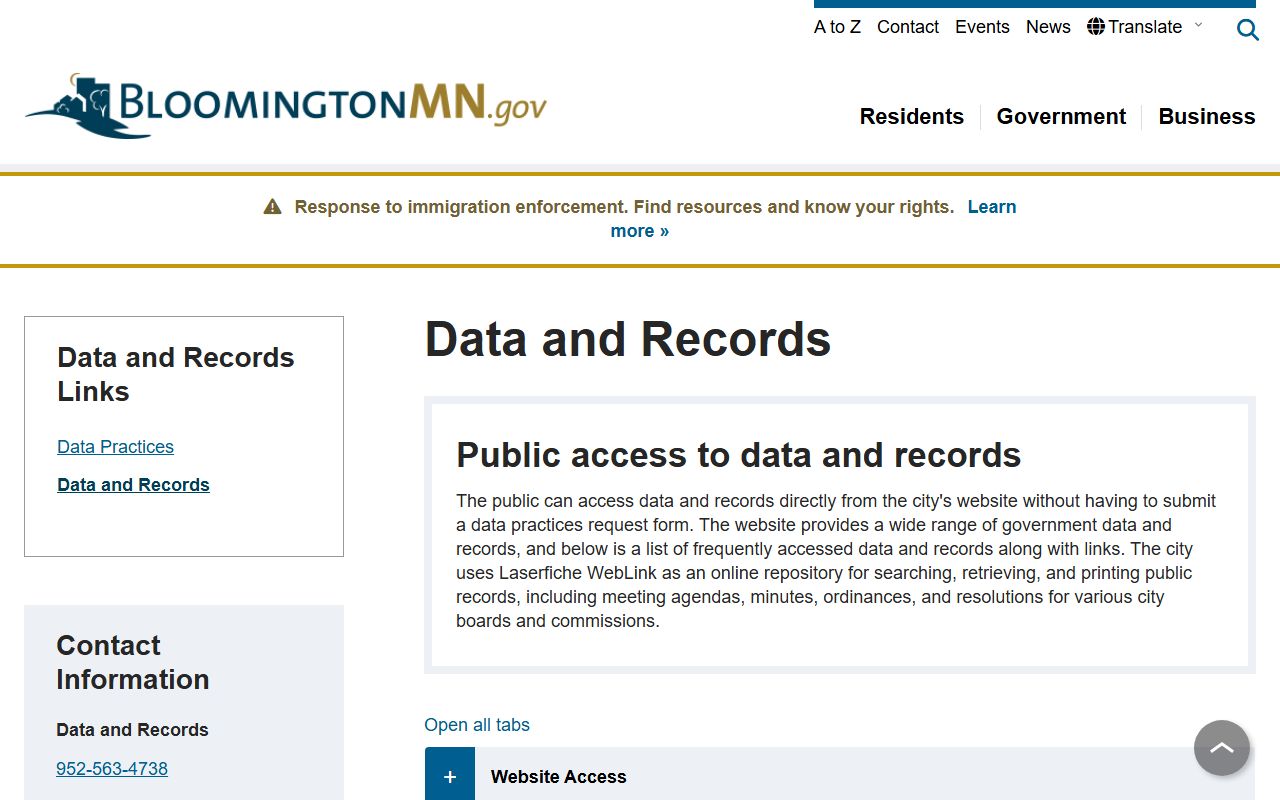Screen dimensions: 1280x800
Task: Open the site search magnifier icon
Action: pos(1247,30)
